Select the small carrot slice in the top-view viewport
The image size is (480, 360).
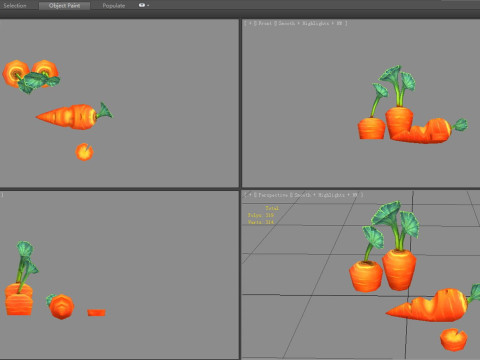[84, 152]
